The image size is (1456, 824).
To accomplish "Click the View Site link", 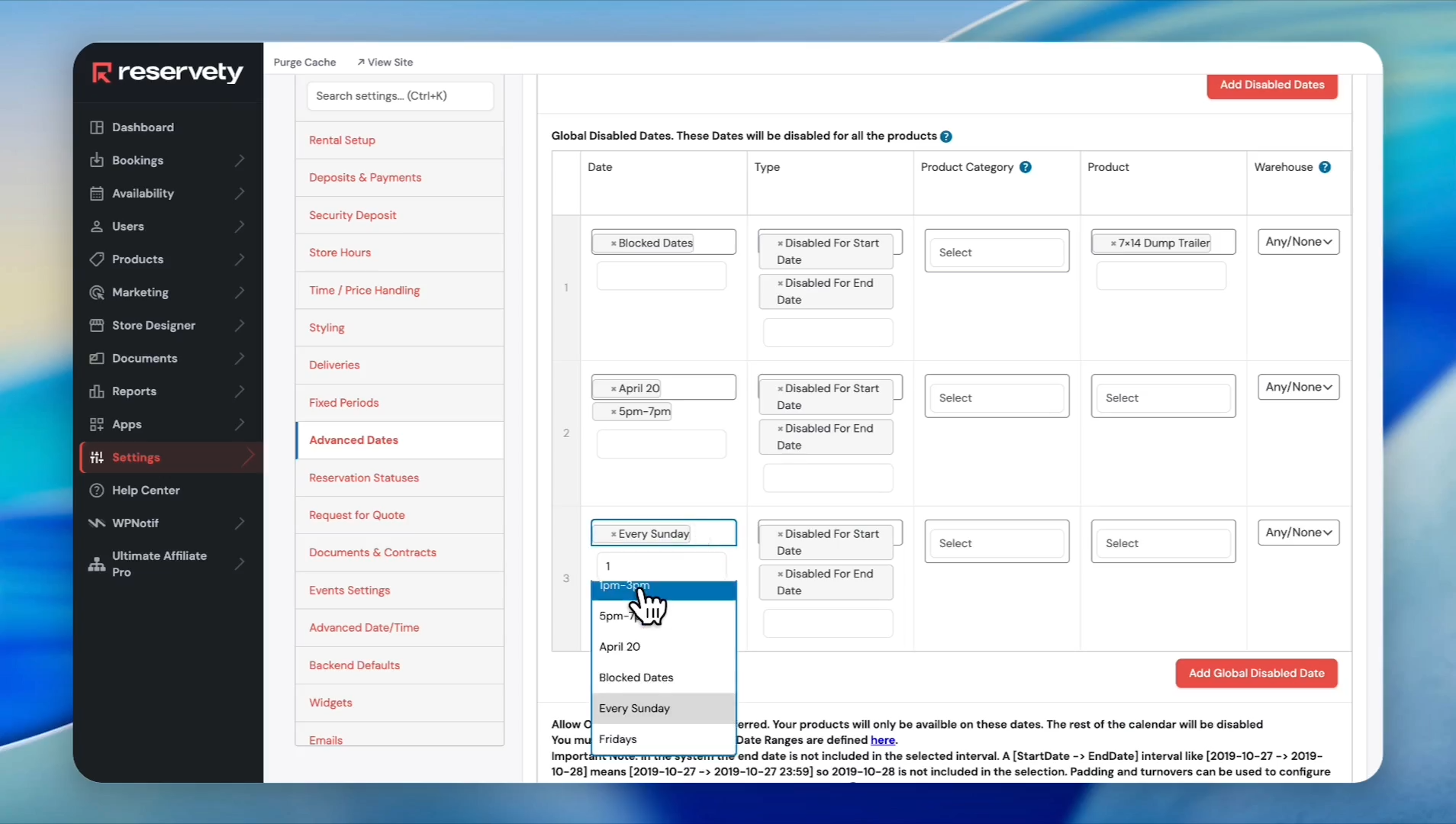I will 385,63.
